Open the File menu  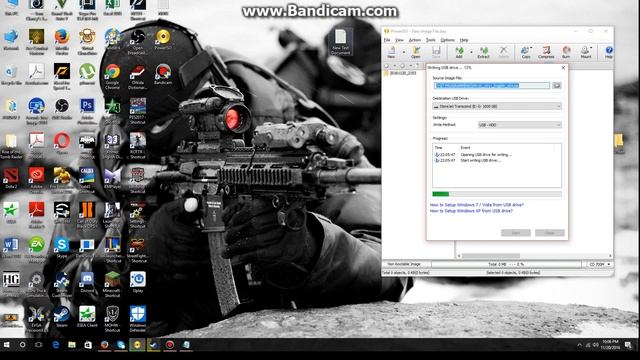(387, 40)
